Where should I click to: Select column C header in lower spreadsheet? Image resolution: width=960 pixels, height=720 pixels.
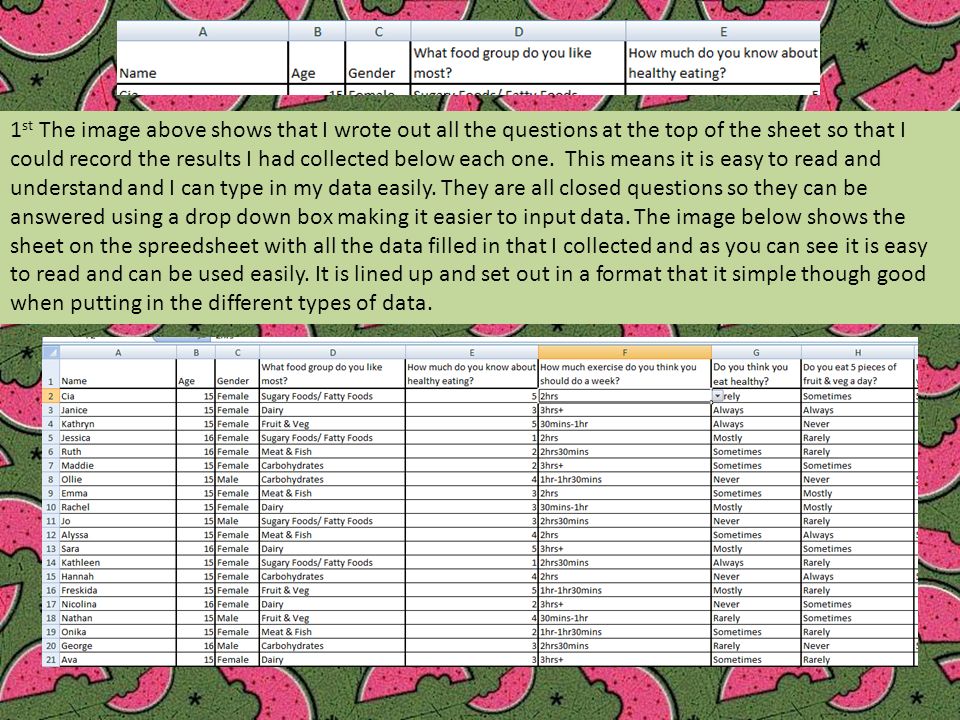click(x=238, y=352)
